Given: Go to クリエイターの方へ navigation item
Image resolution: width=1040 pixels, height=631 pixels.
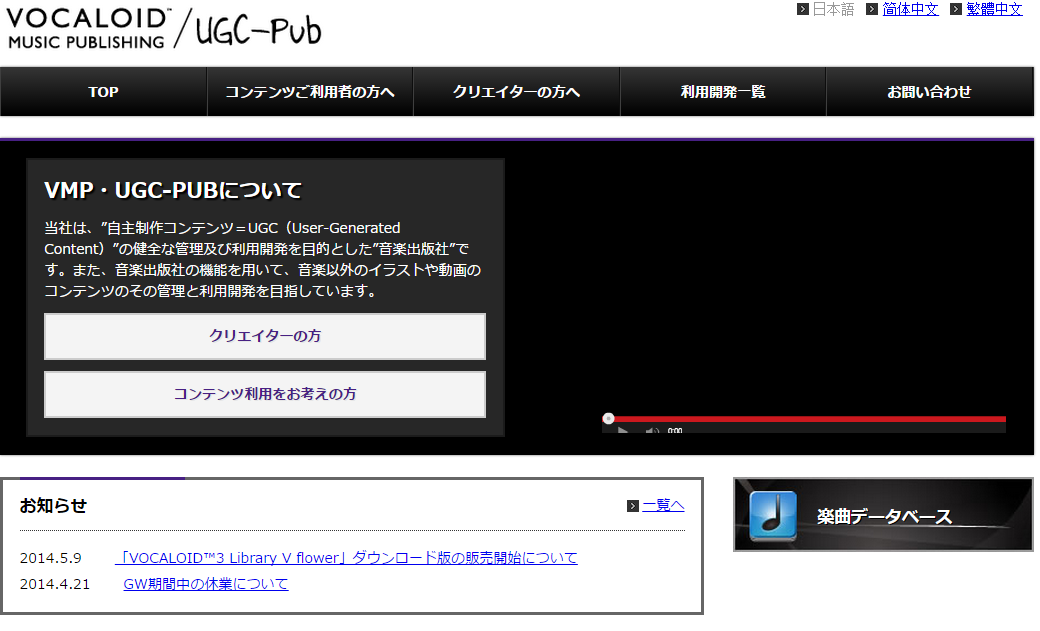Looking at the screenshot, I should (516, 92).
